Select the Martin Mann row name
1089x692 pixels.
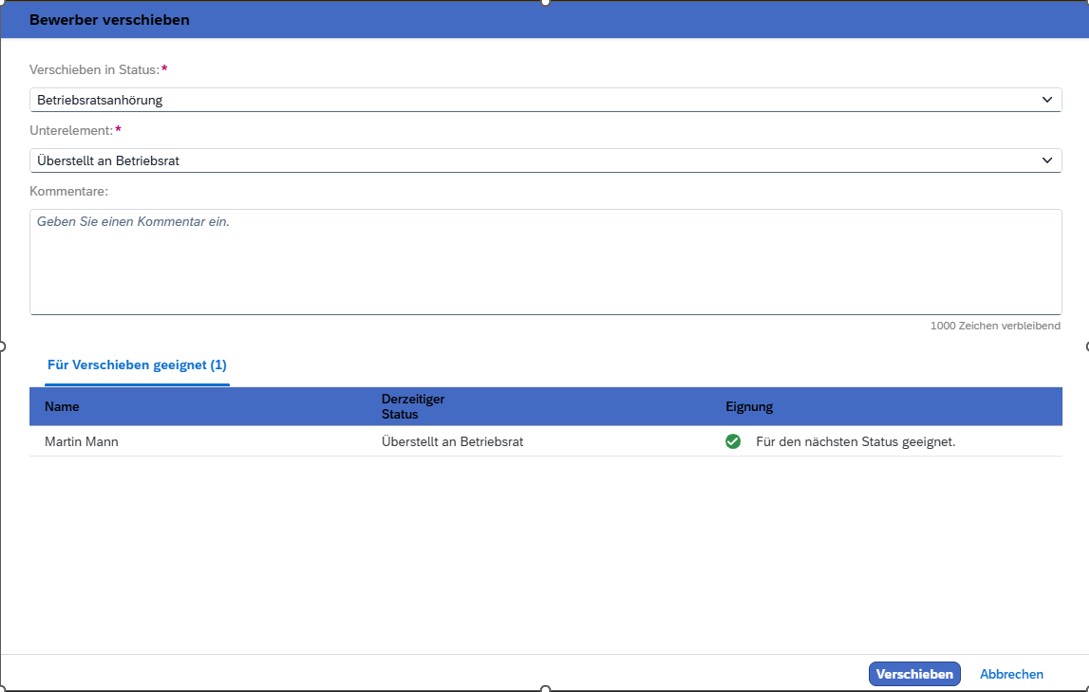point(81,442)
